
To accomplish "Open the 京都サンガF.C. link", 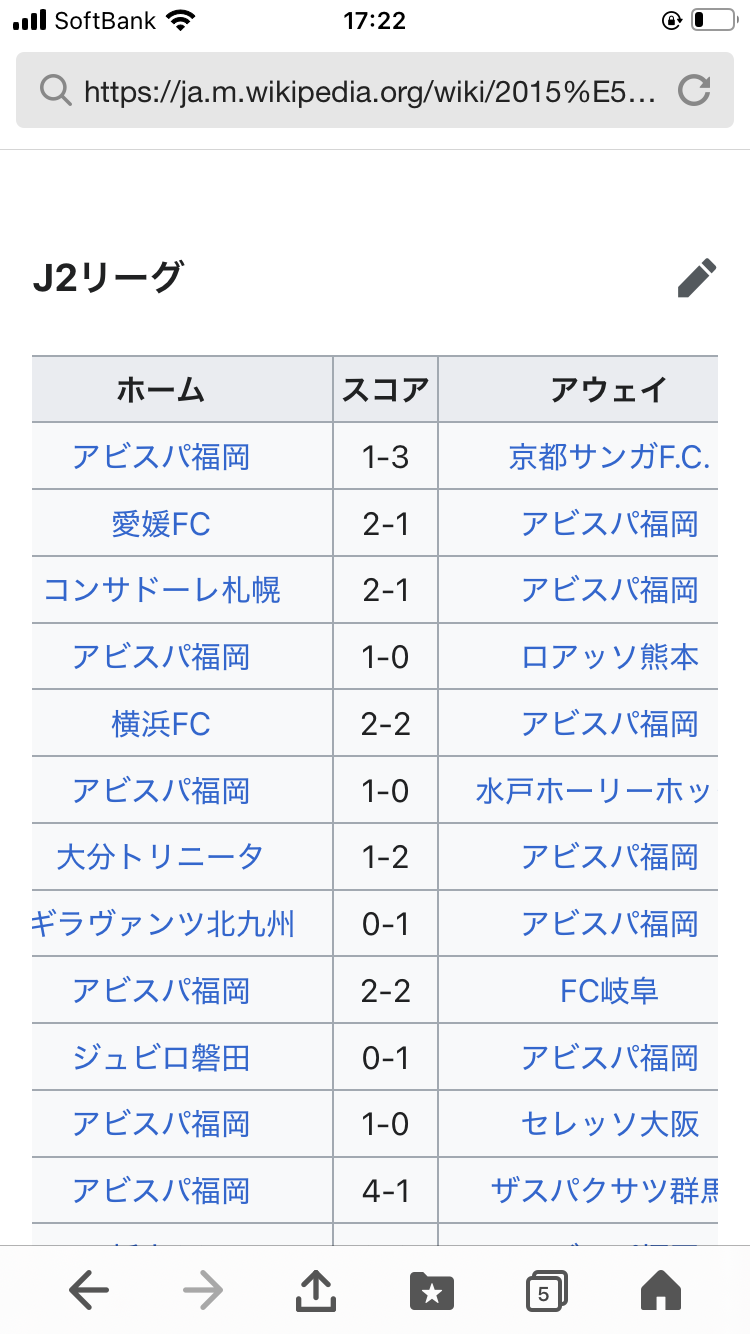I will point(609,457).
